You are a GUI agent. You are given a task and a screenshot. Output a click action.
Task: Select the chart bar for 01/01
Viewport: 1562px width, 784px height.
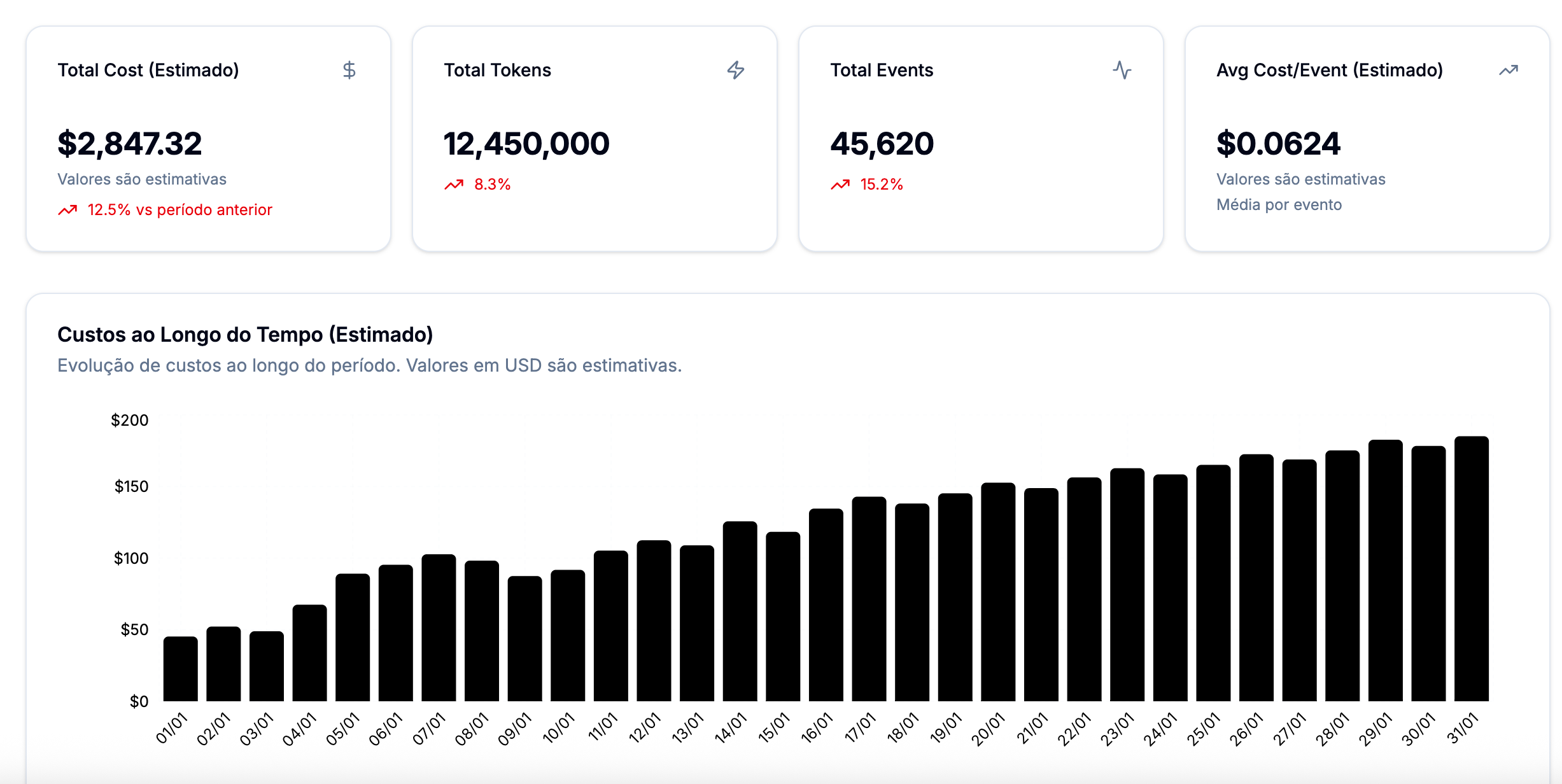180,669
